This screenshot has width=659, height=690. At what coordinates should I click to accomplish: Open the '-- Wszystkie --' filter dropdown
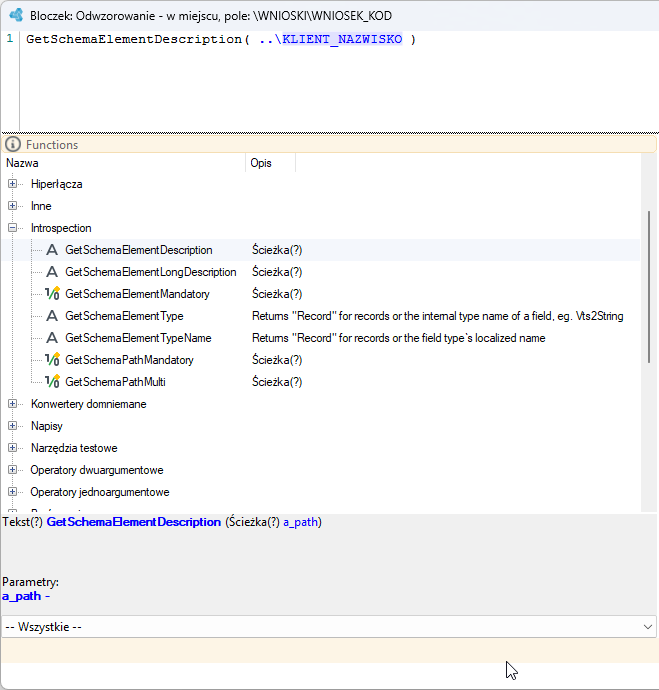click(329, 627)
